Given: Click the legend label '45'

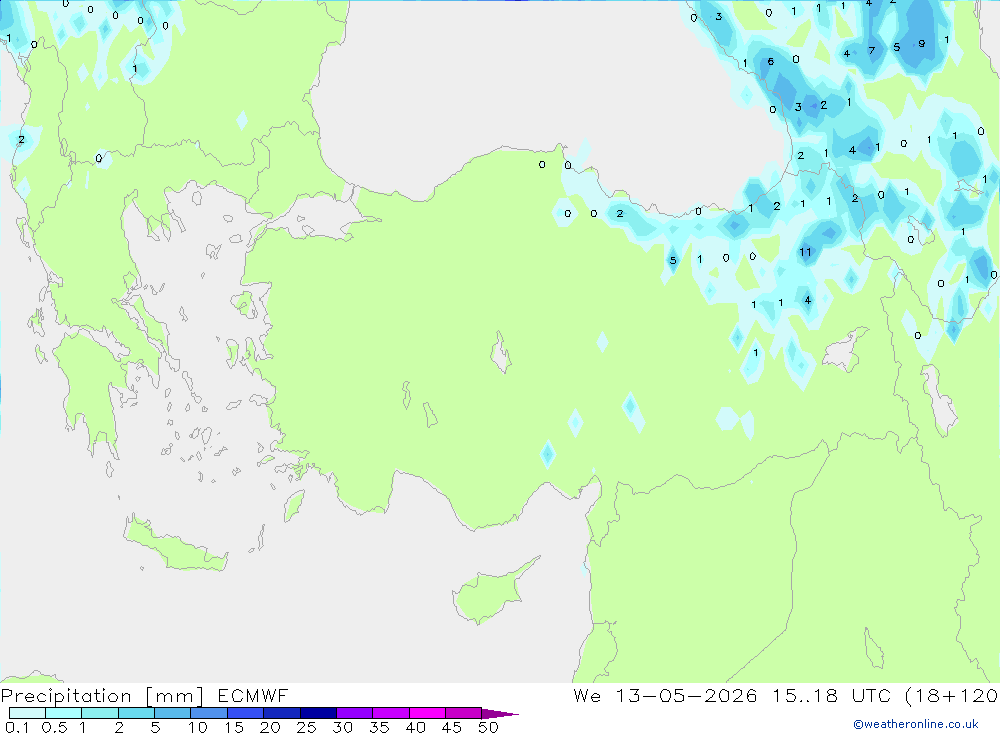Looking at the screenshot, I should [452, 727].
